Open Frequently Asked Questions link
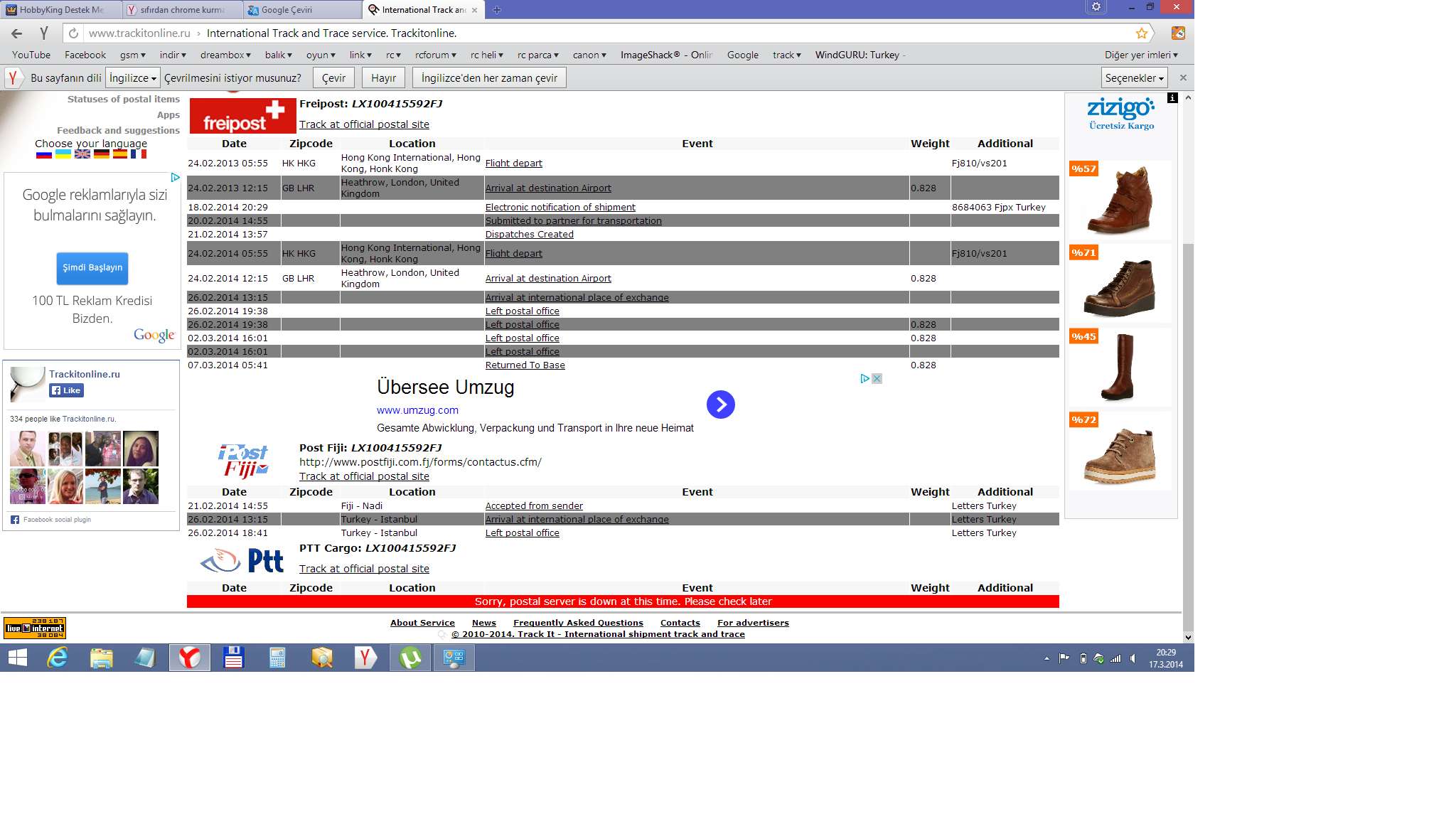 tap(578, 623)
